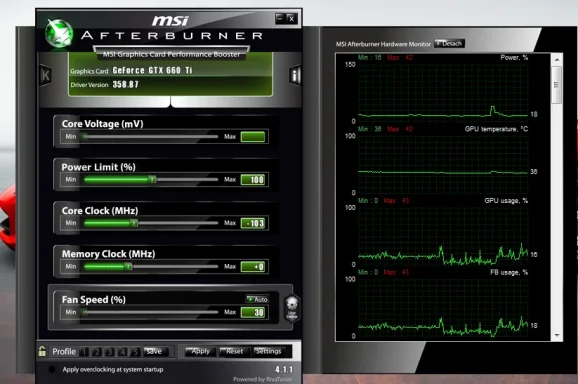
Task: Click the version number 4.1.1
Action: tap(283, 369)
